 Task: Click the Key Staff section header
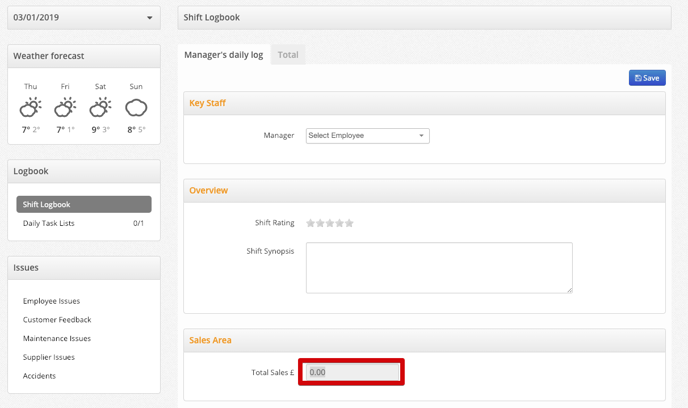click(424, 103)
